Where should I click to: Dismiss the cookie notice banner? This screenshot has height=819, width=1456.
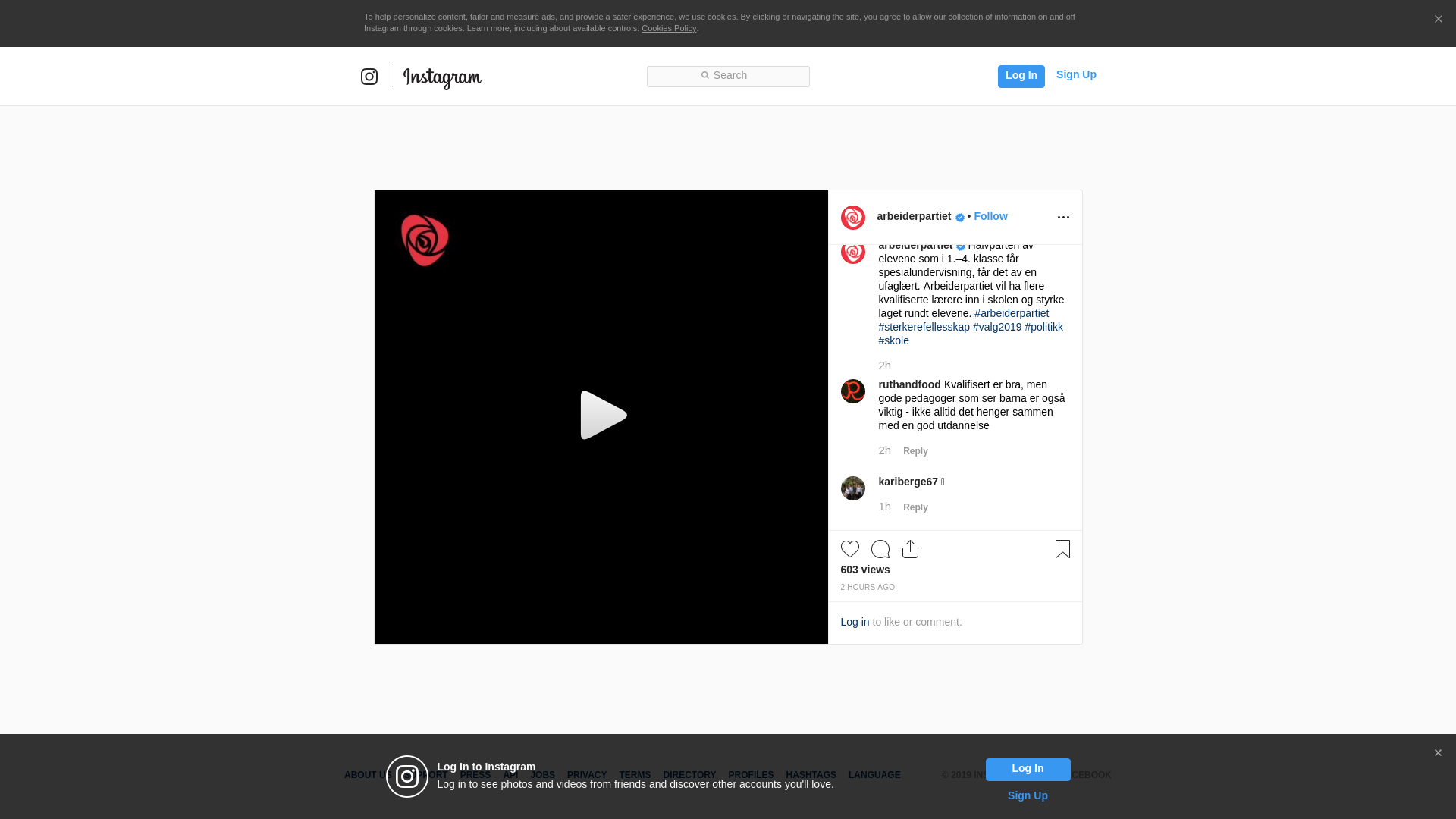pos(1438,20)
